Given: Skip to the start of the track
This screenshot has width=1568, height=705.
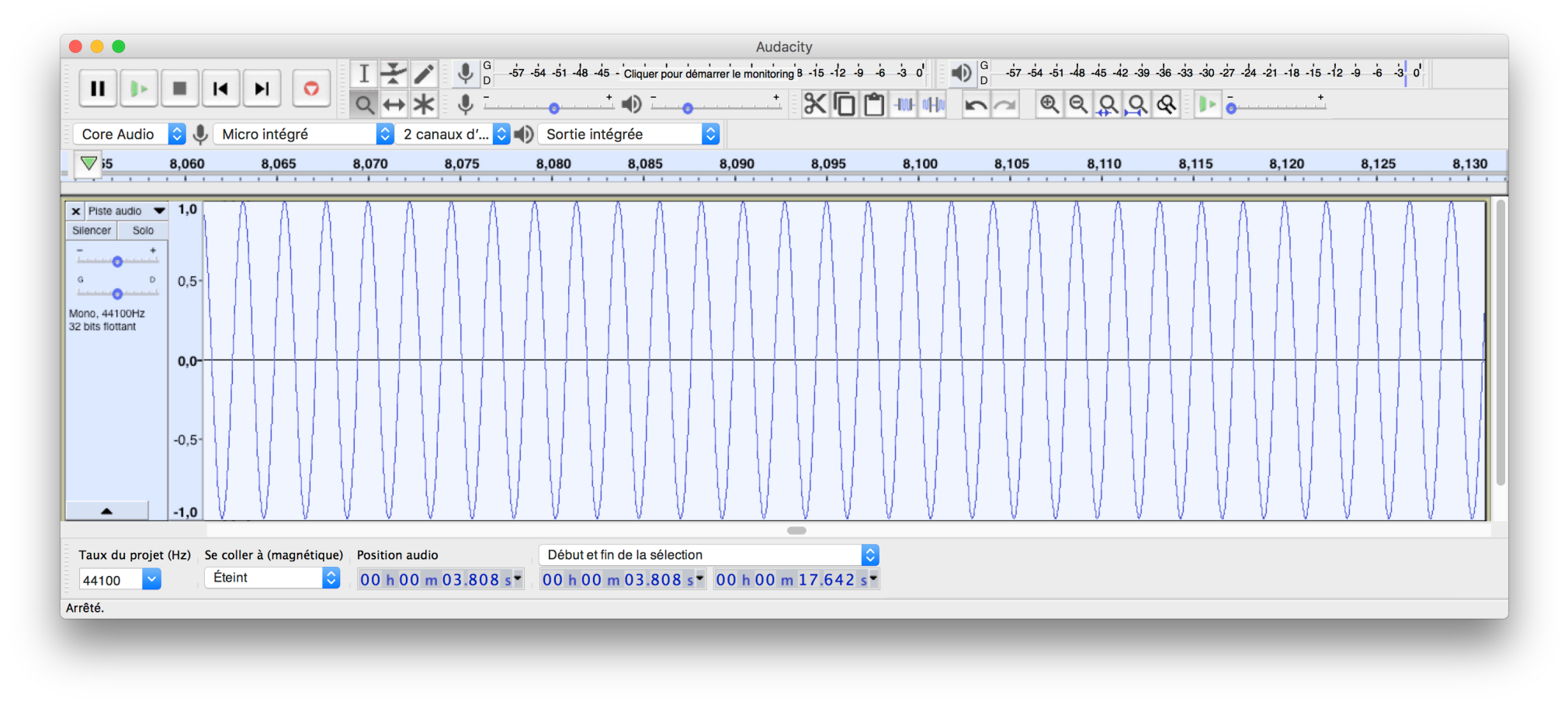Looking at the screenshot, I should [x=221, y=89].
